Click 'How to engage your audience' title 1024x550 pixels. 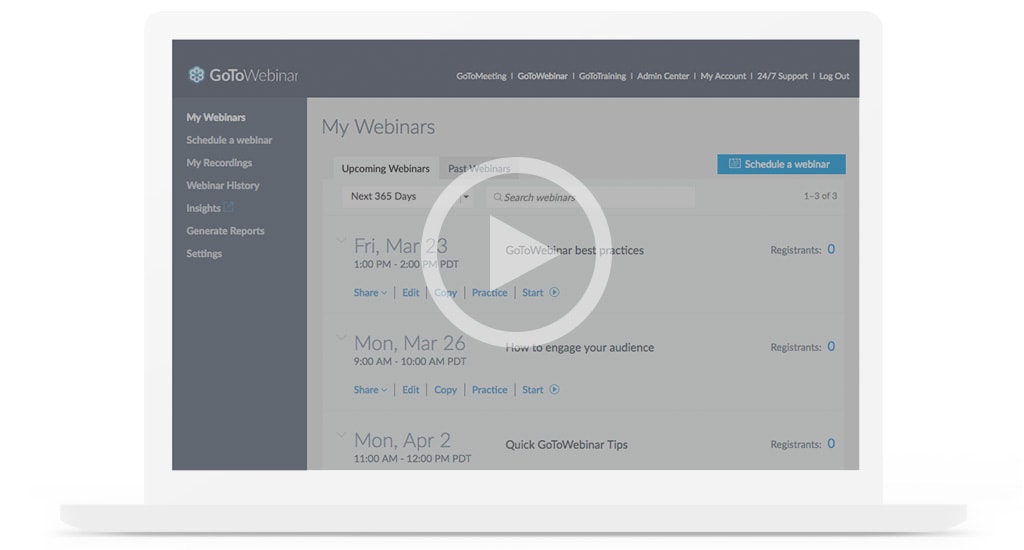(579, 348)
